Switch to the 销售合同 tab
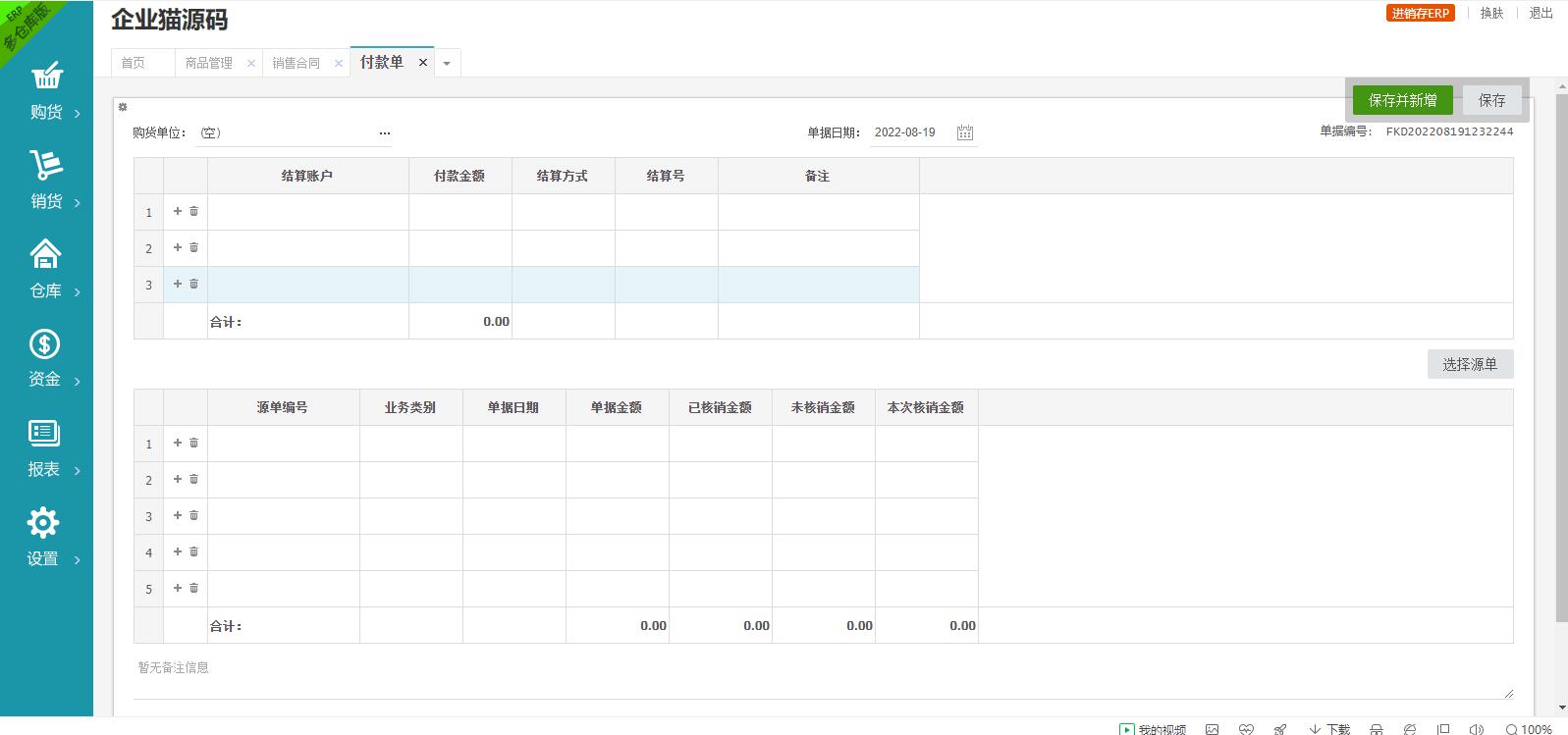This screenshot has height=735, width=1568. tap(296, 63)
